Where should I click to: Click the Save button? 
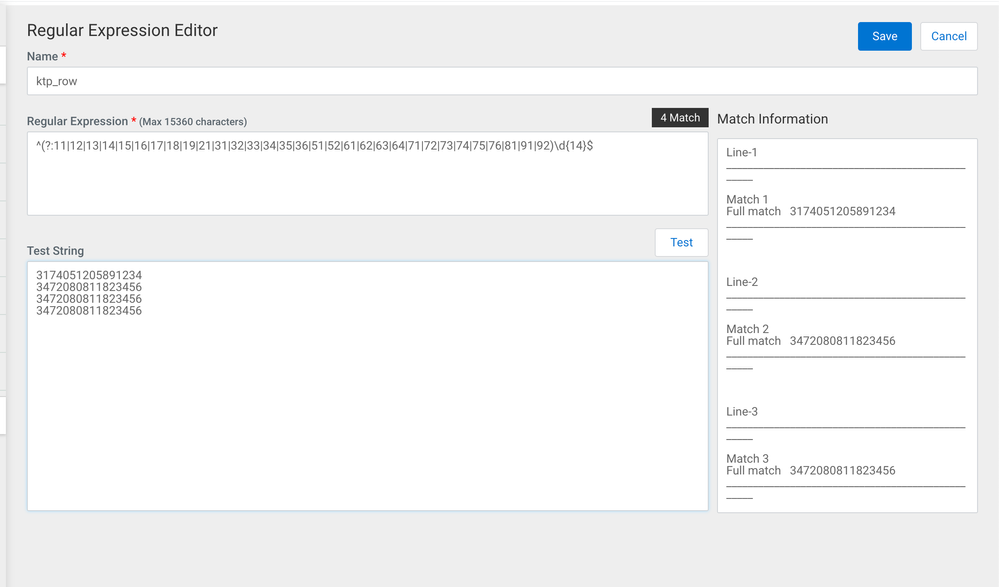tap(884, 36)
